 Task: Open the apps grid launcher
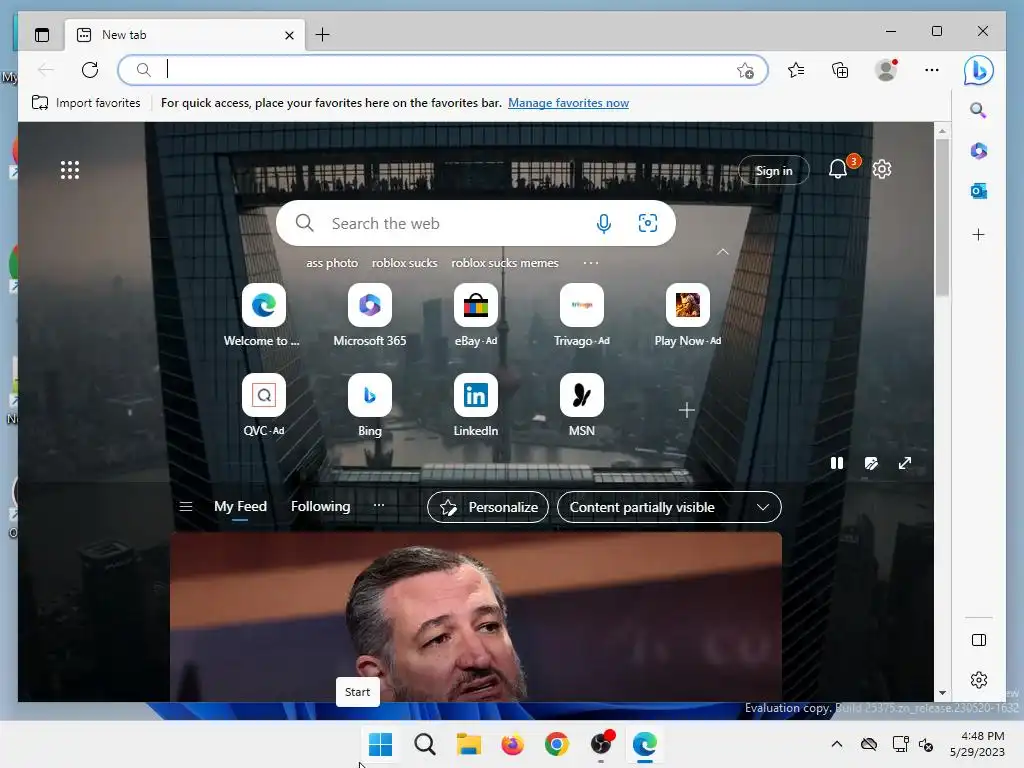(70, 170)
